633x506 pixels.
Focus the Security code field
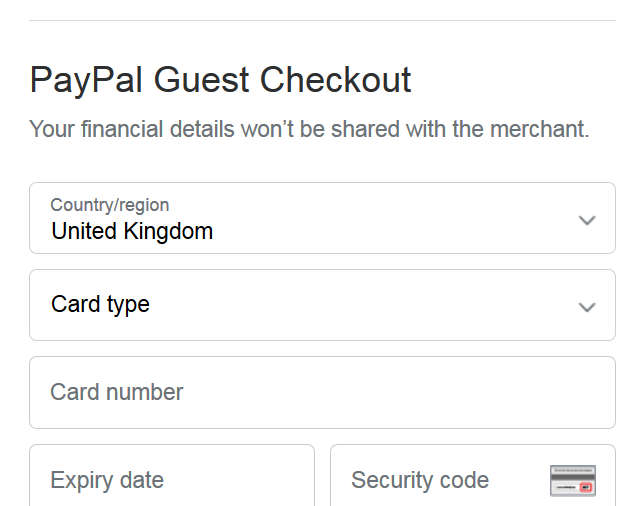click(473, 475)
